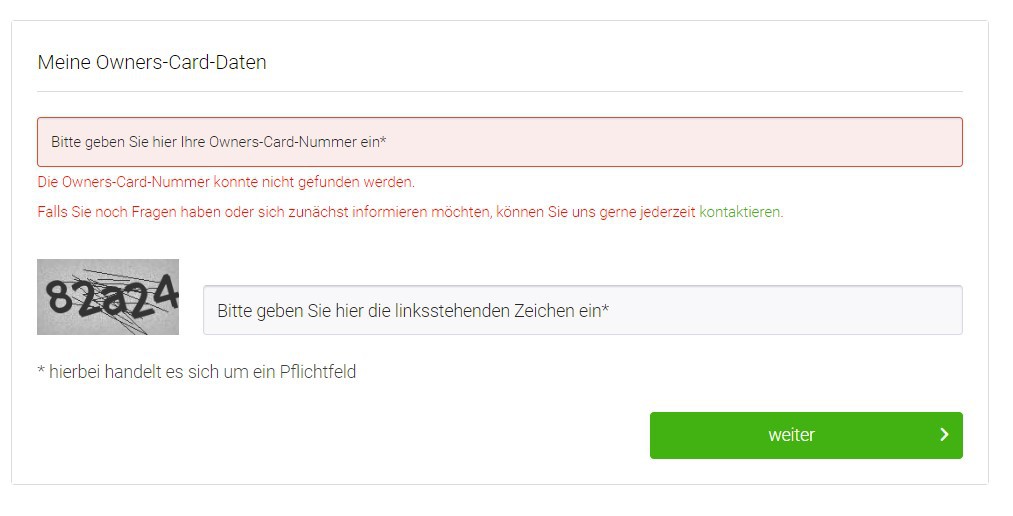Click the chevron arrow on weiter button

(x=944, y=435)
